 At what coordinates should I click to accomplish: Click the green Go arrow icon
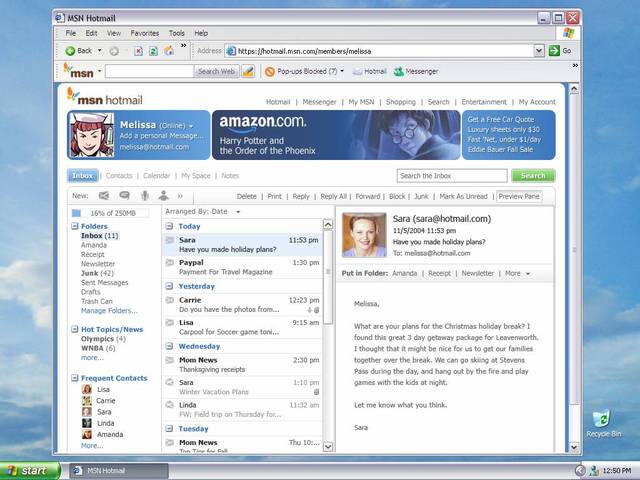(554, 51)
